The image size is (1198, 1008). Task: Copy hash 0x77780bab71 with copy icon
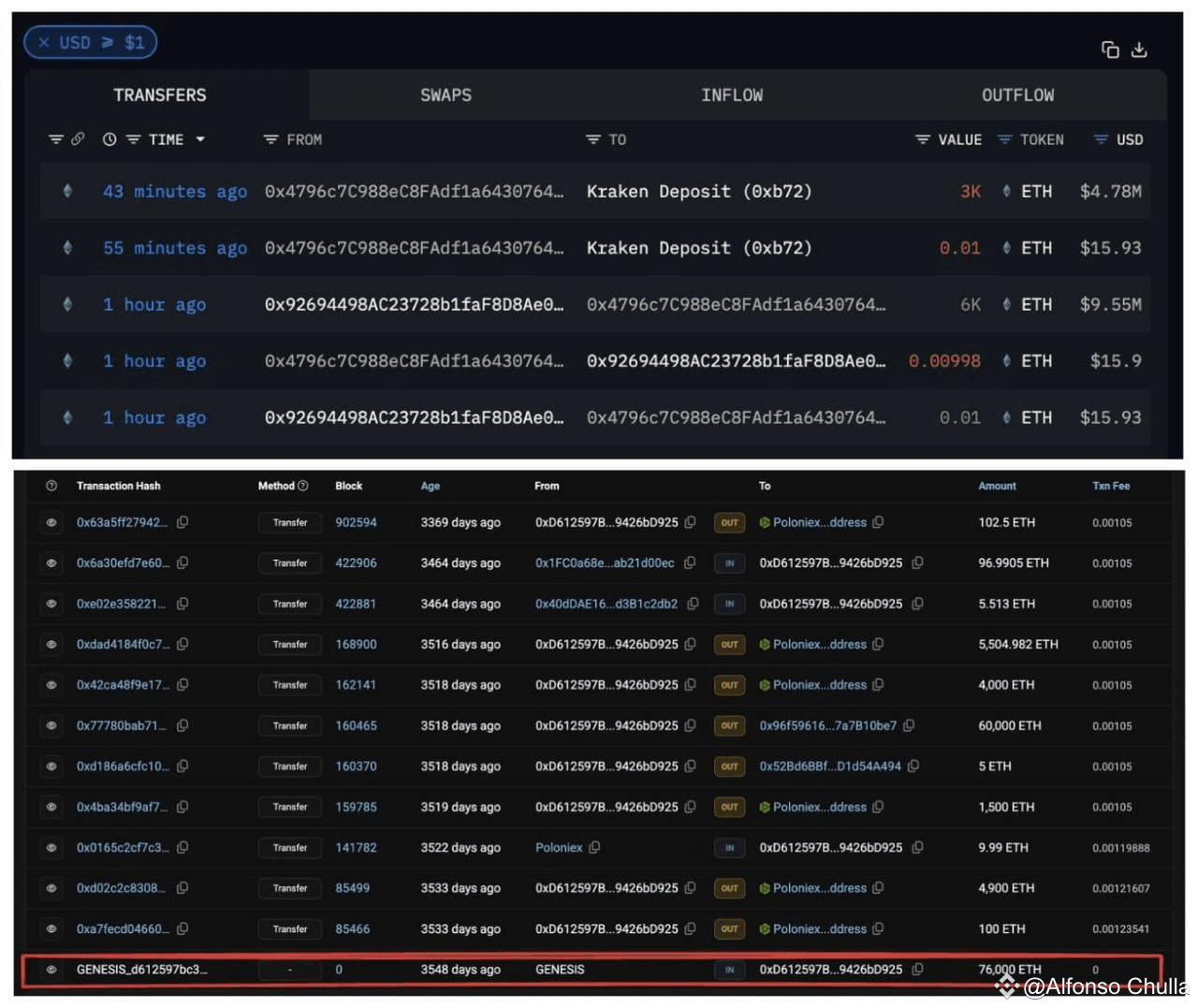pyautogui.click(x=183, y=725)
